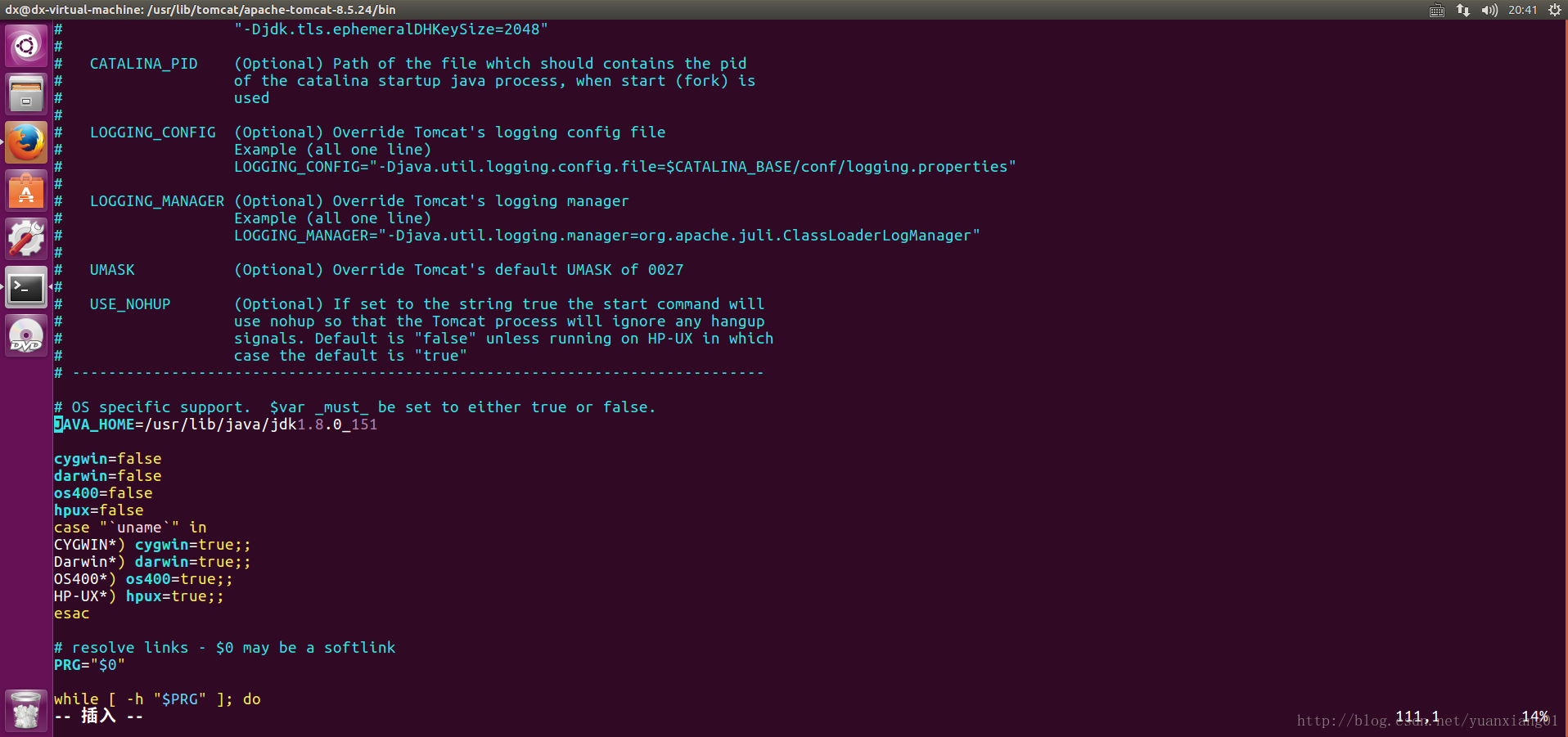Click the esac keyword line
This screenshot has width=1568, height=737.
pyautogui.click(x=72, y=613)
